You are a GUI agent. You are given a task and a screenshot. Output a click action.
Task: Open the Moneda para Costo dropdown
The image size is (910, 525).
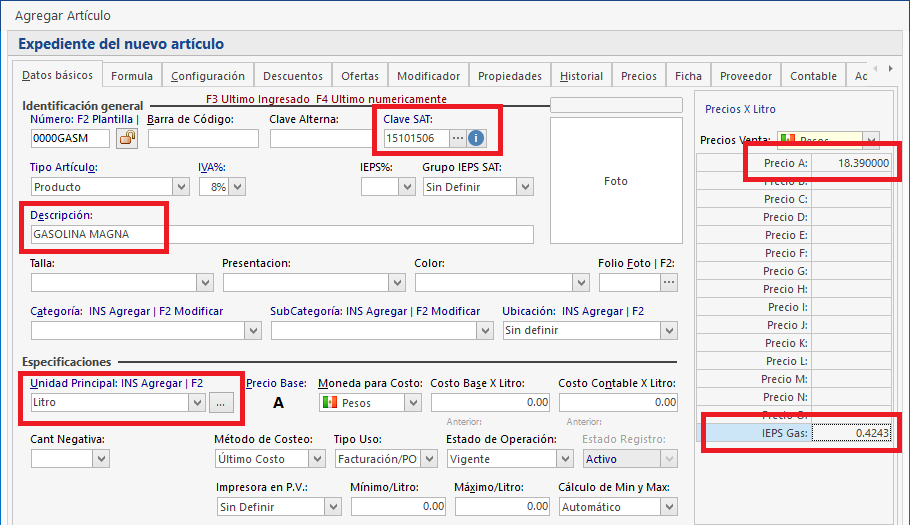click(413, 402)
